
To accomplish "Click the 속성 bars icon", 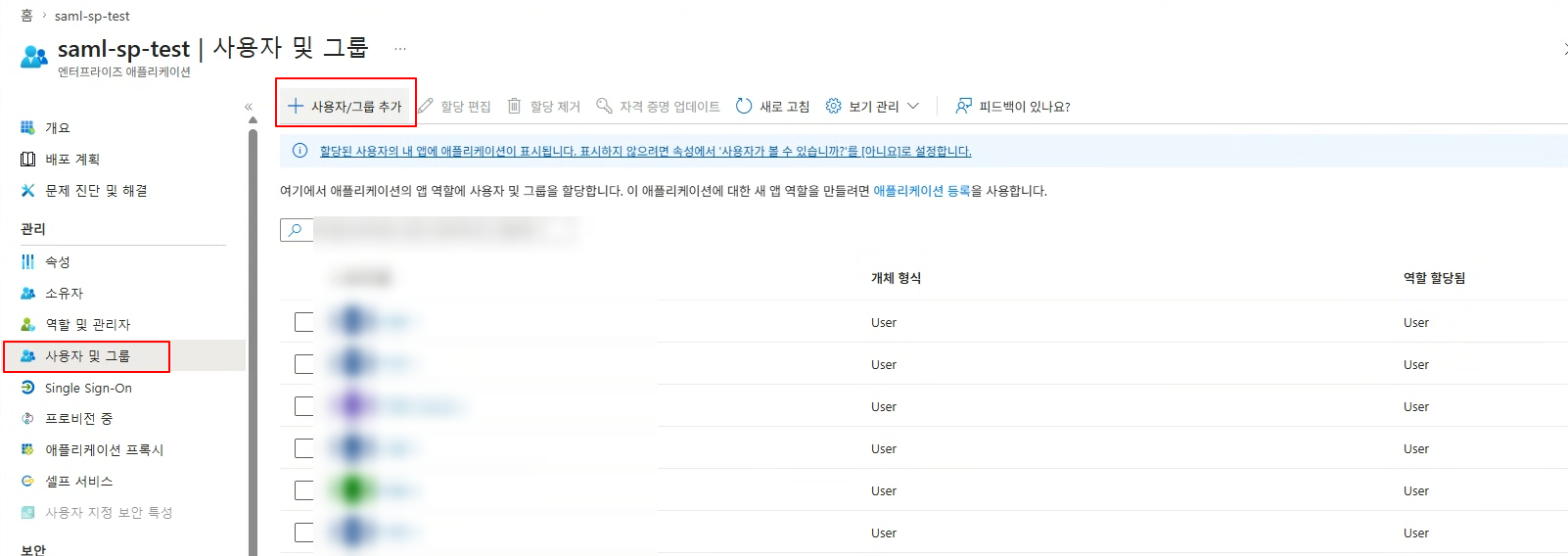I will (27, 261).
